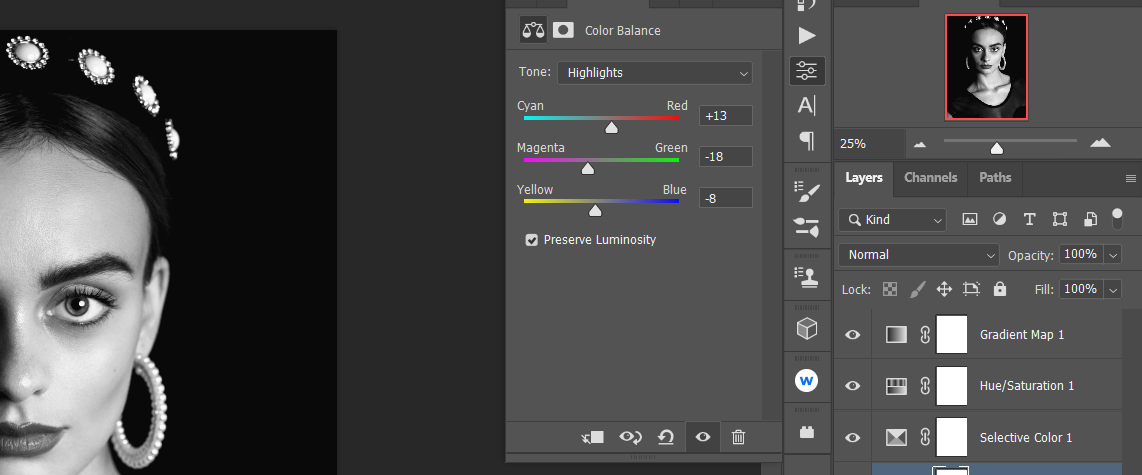Viewport: 1142px width, 475px height.
Task: Lock position move icon
Action: 944,289
